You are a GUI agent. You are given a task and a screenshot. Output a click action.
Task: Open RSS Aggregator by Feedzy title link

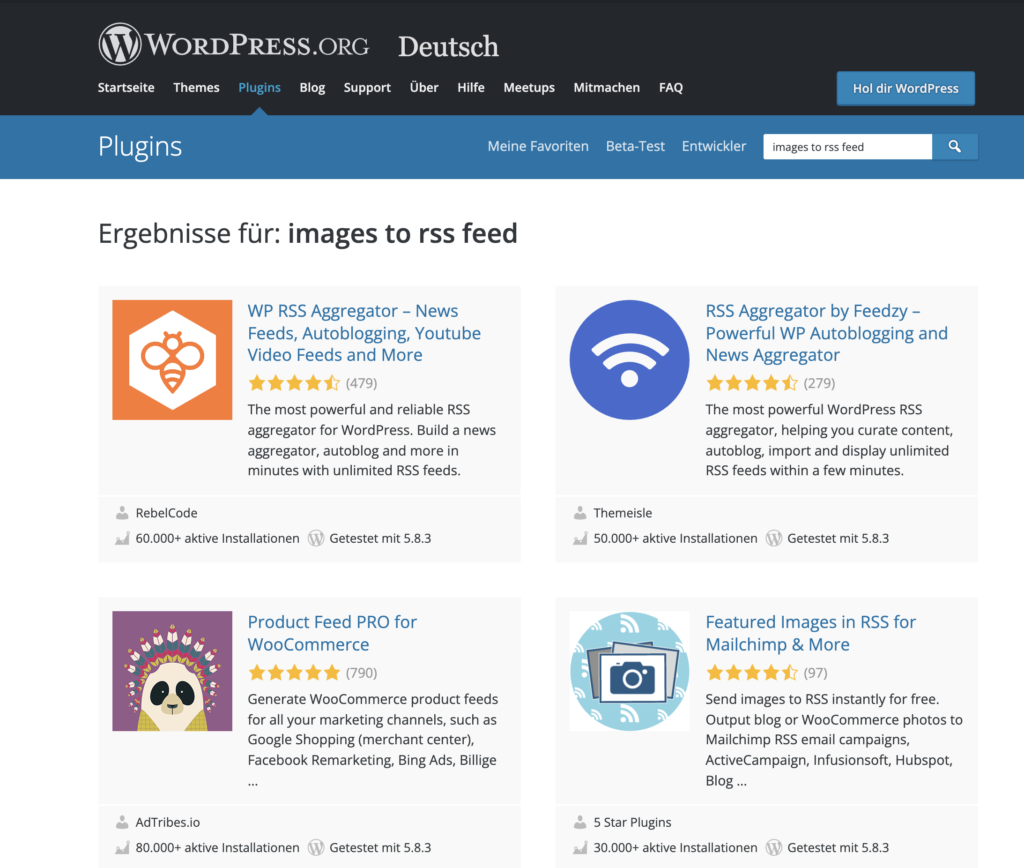(827, 333)
